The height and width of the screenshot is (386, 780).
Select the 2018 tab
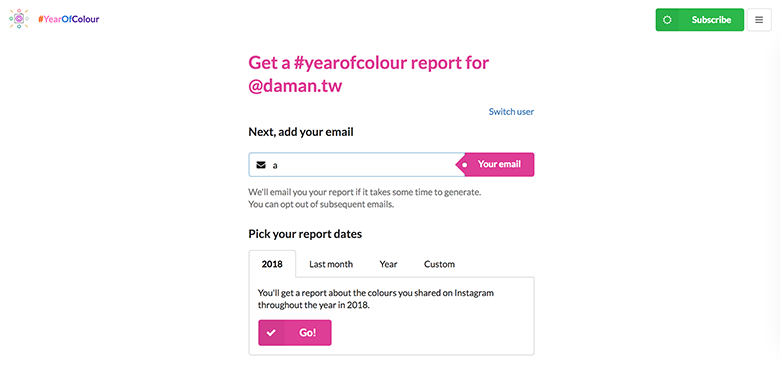click(272, 264)
